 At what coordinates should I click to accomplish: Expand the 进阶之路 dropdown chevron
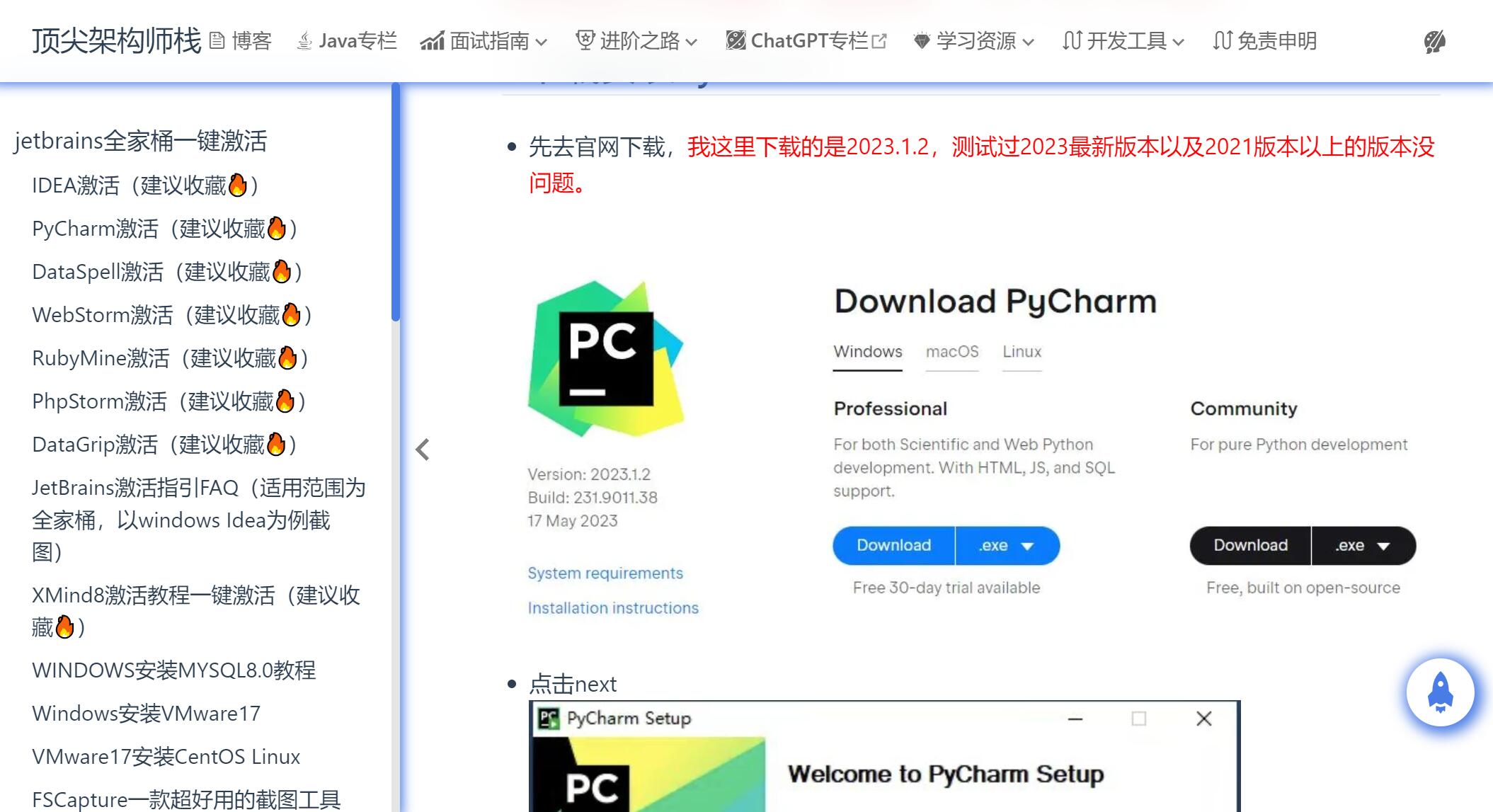click(x=692, y=42)
